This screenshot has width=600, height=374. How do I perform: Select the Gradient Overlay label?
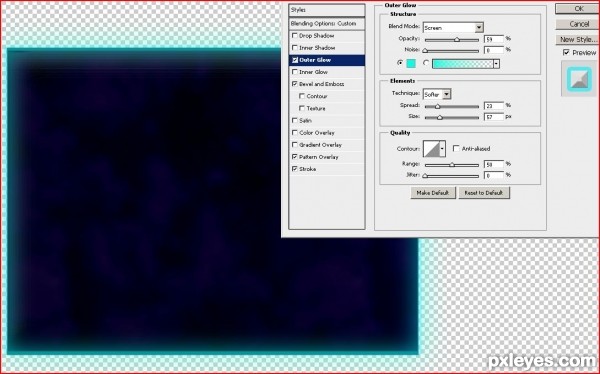(x=320, y=145)
